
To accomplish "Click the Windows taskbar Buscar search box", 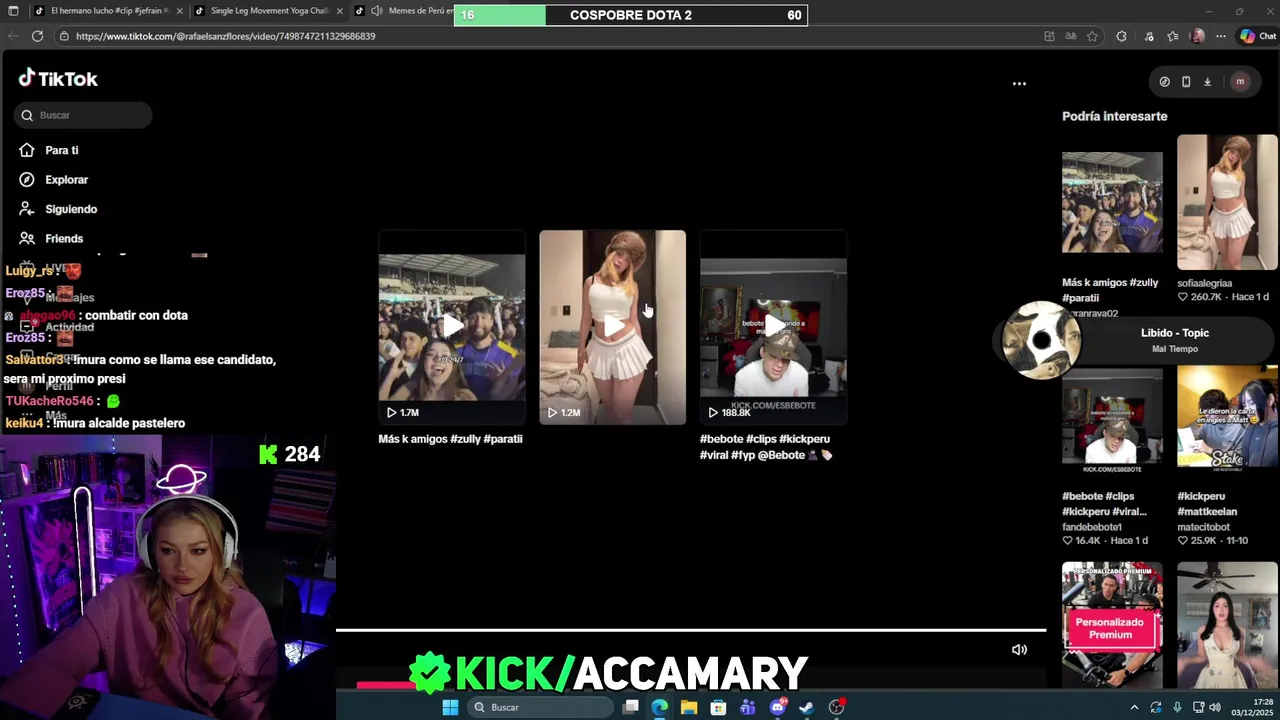I will (x=542, y=707).
